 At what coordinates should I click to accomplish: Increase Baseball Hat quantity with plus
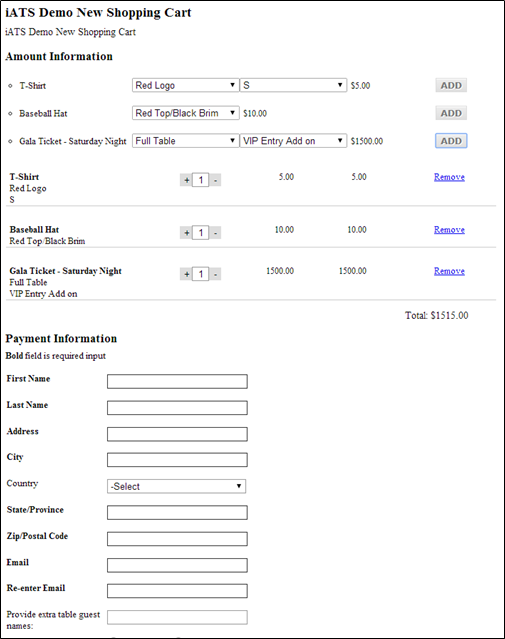click(x=186, y=233)
